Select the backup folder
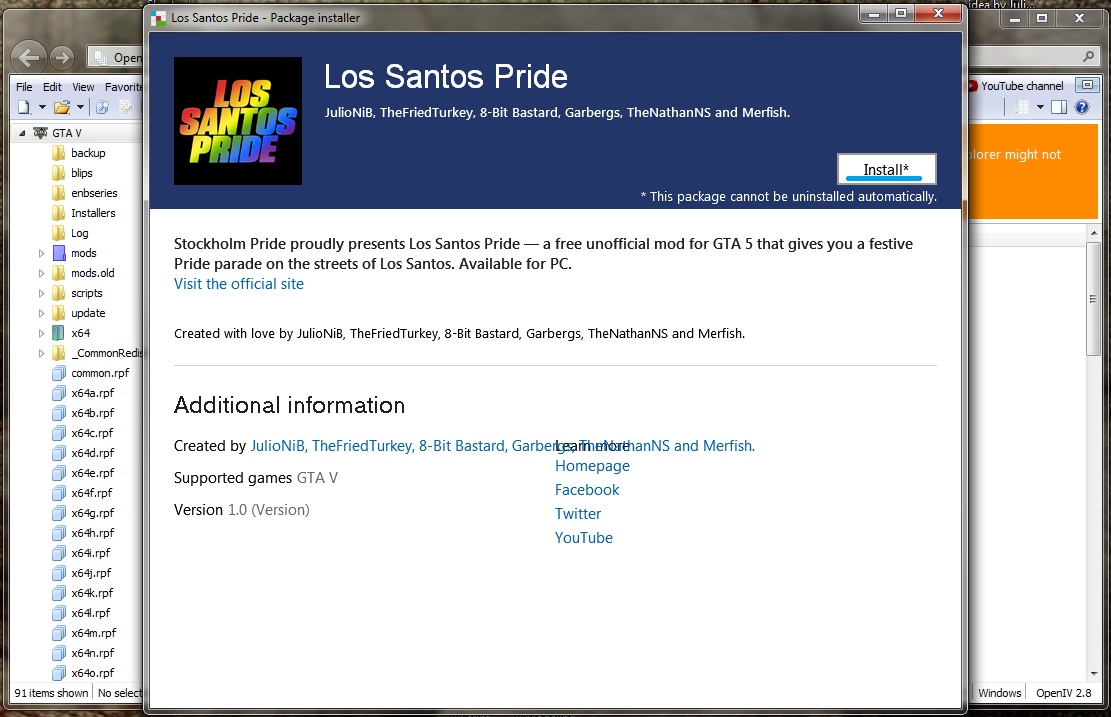The image size is (1111, 717). click(x=88, y=153)
